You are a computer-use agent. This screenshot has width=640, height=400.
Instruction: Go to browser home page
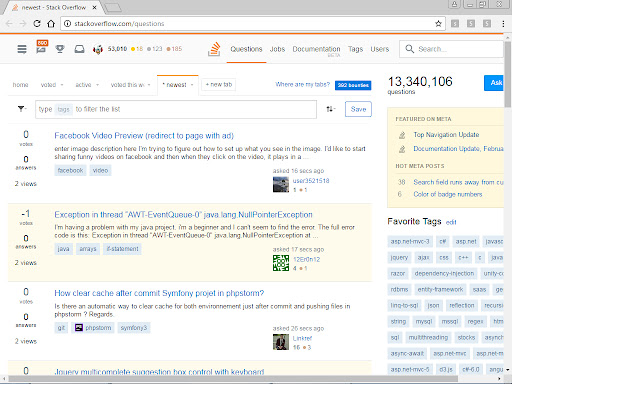(51, 24)
